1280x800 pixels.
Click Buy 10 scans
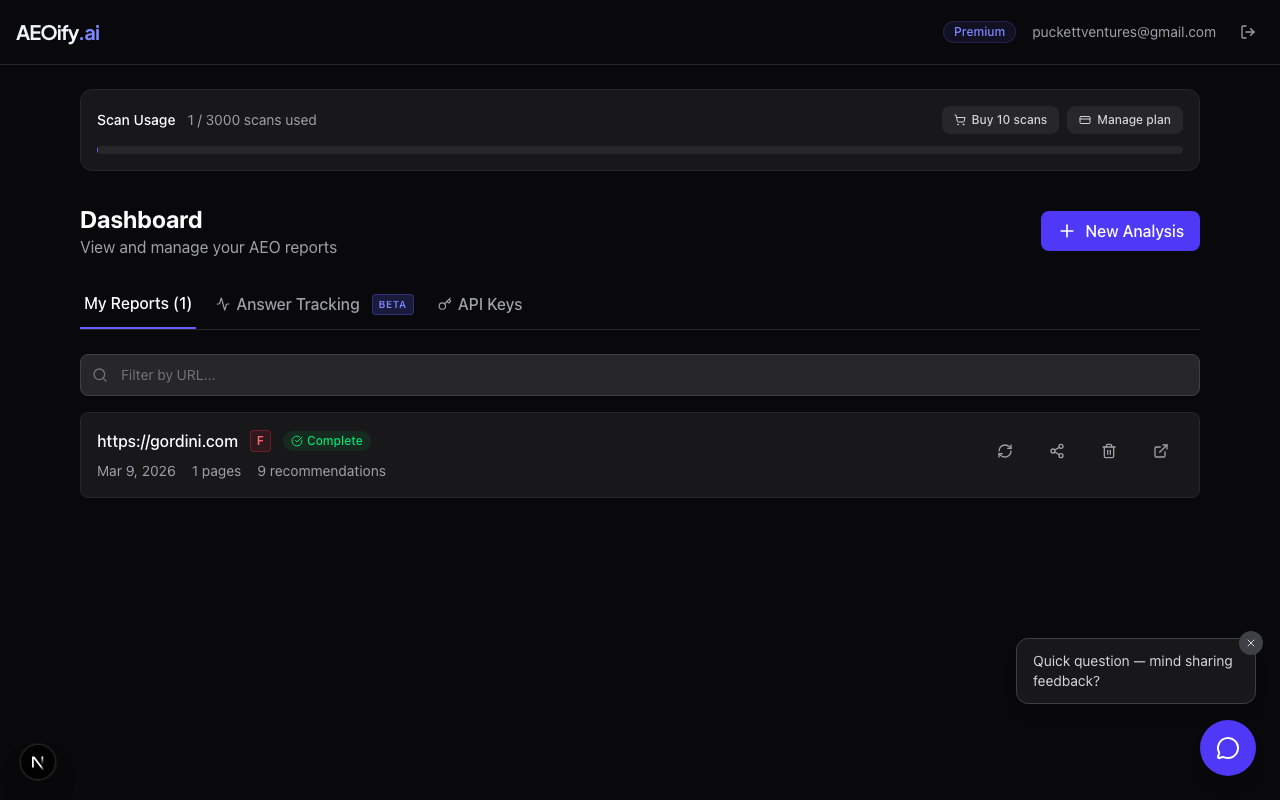coord(1000,120)
